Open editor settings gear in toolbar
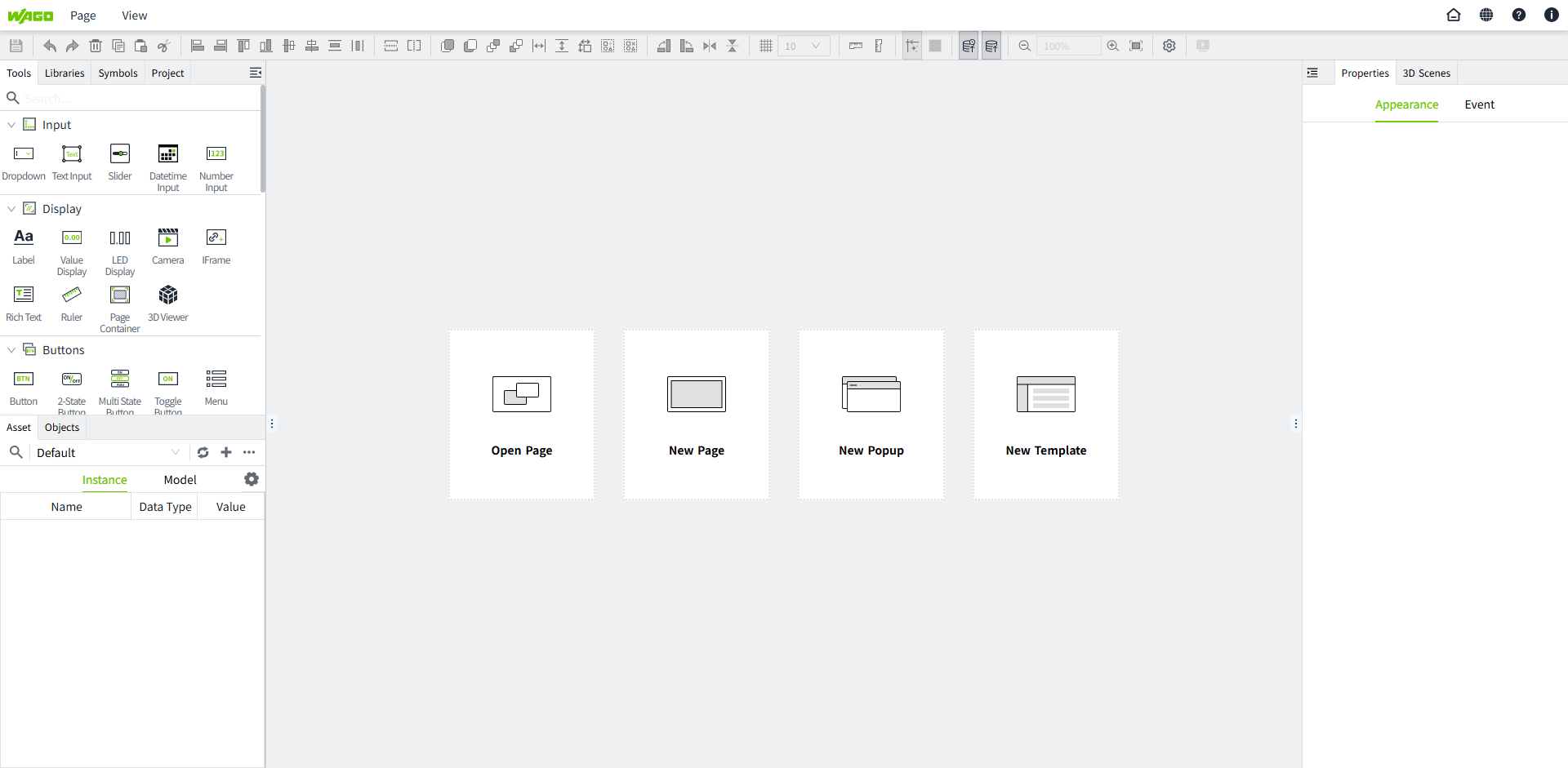 1169,46
